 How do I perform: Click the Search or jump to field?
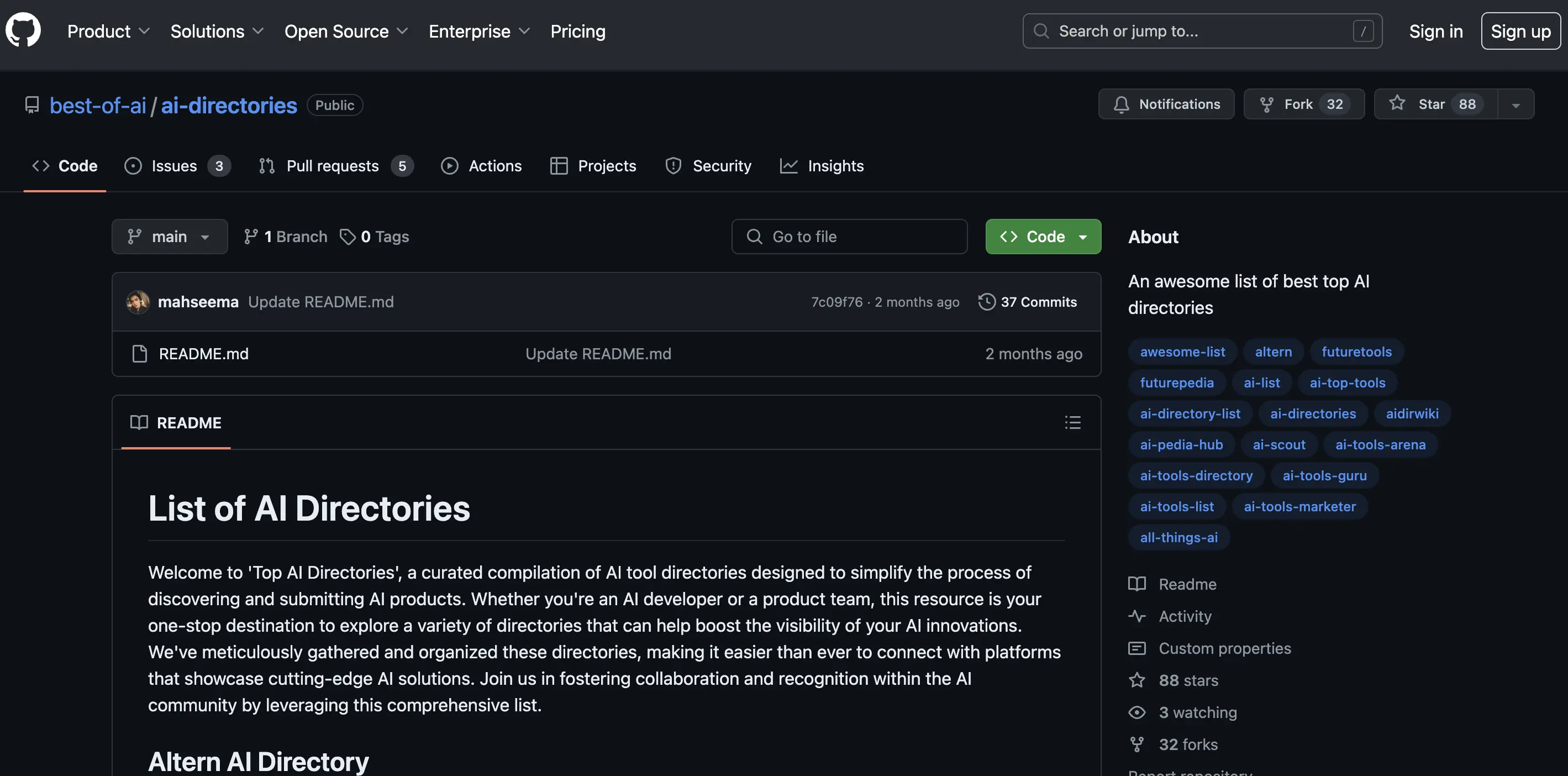pos(1202,30)
